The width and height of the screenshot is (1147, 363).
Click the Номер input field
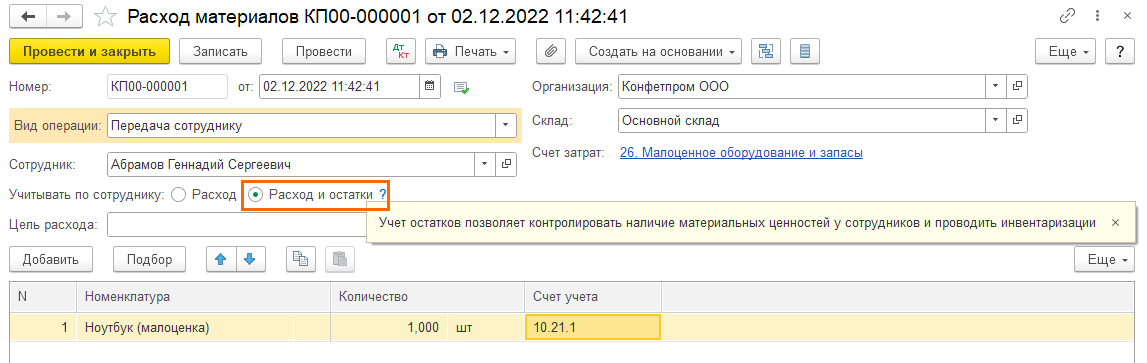(168, 86)
